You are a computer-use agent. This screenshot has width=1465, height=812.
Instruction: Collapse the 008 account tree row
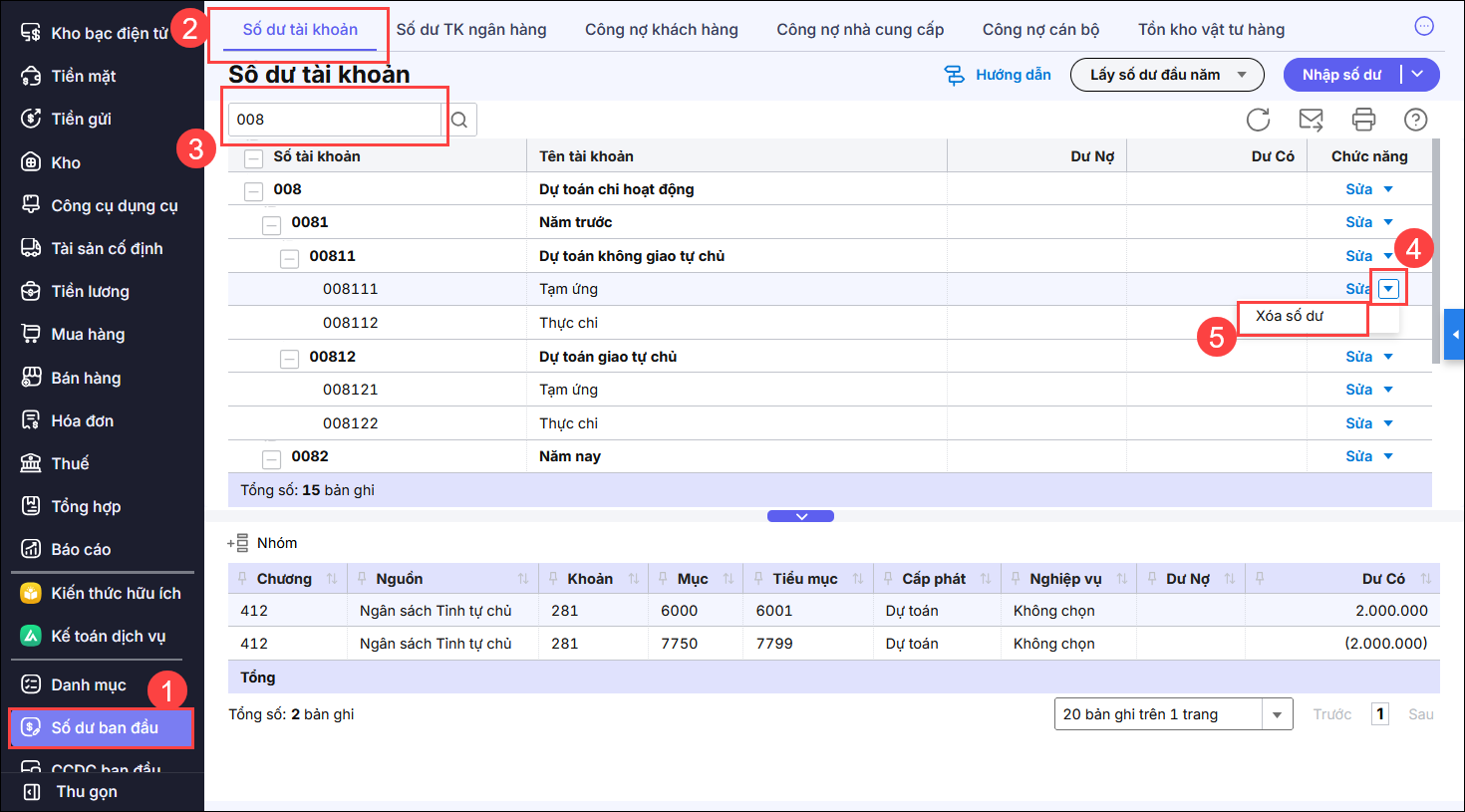254,190
